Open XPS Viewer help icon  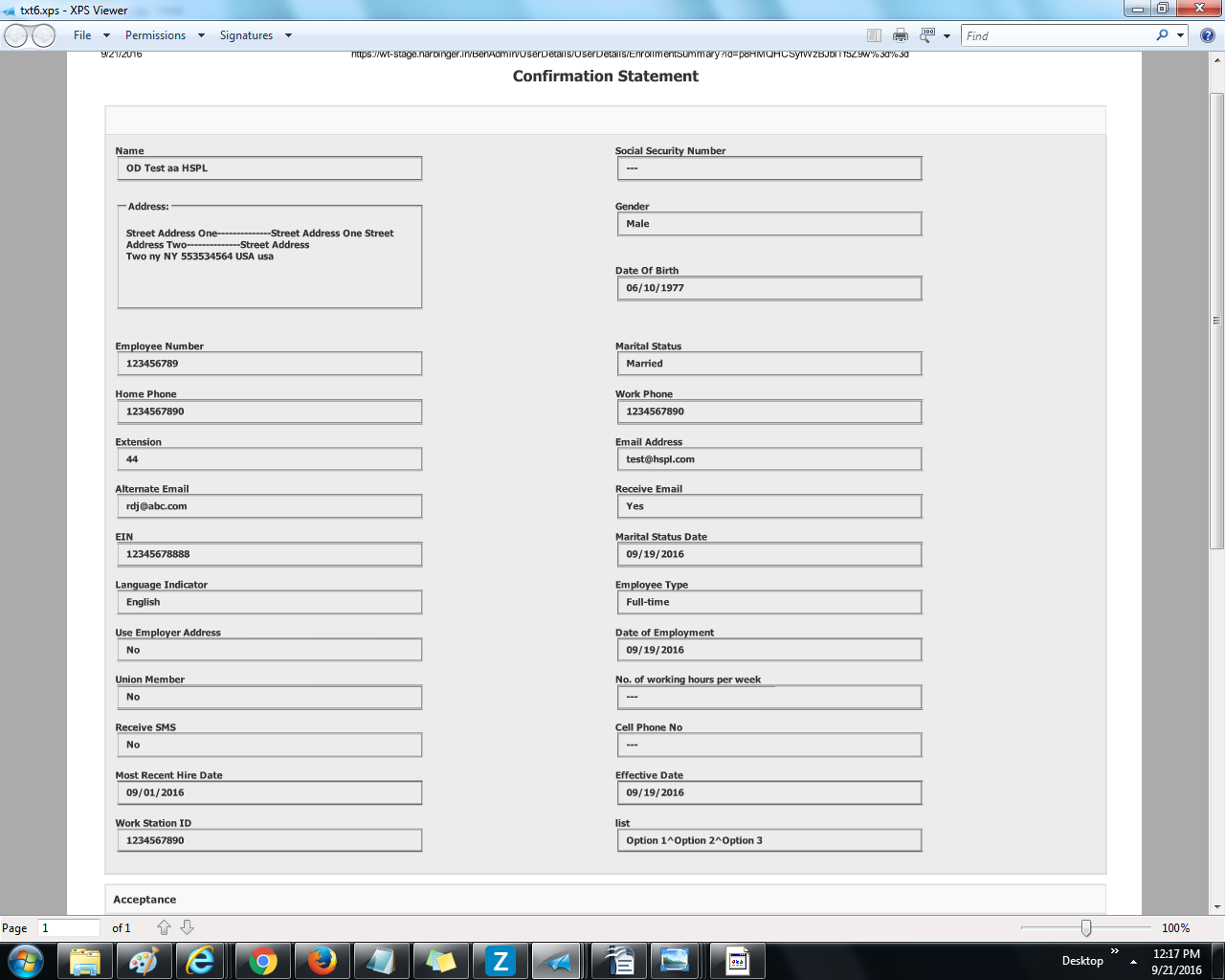coord(1208,35)
